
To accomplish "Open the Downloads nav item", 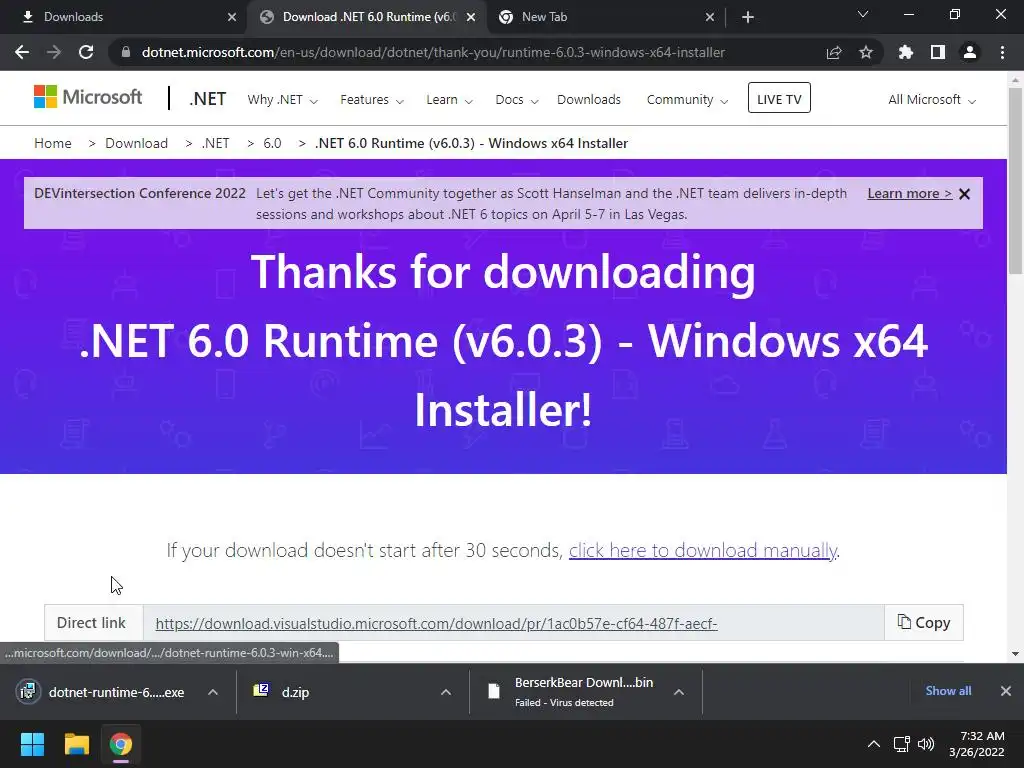I will coord(589,100).
